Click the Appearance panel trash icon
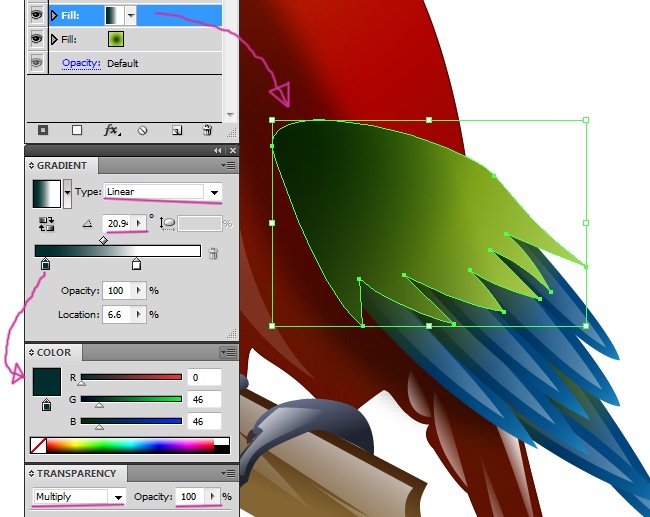This screenshot has height=517, width=650. (207, 130)
